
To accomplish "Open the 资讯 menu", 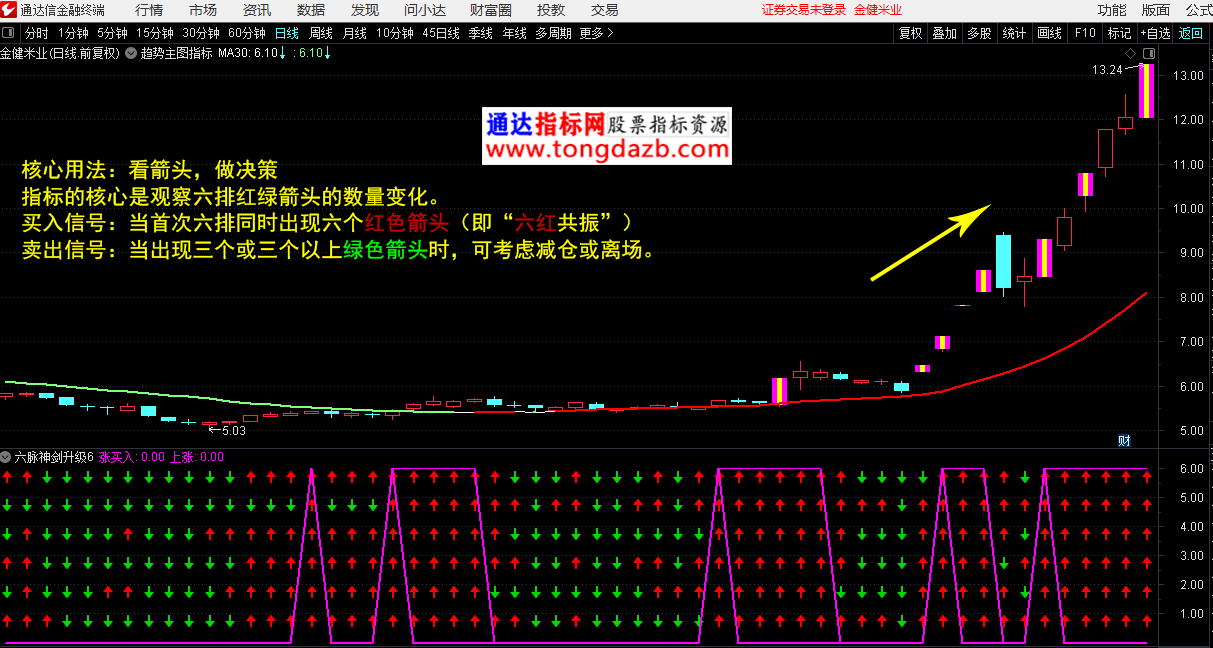I will 257,10.
